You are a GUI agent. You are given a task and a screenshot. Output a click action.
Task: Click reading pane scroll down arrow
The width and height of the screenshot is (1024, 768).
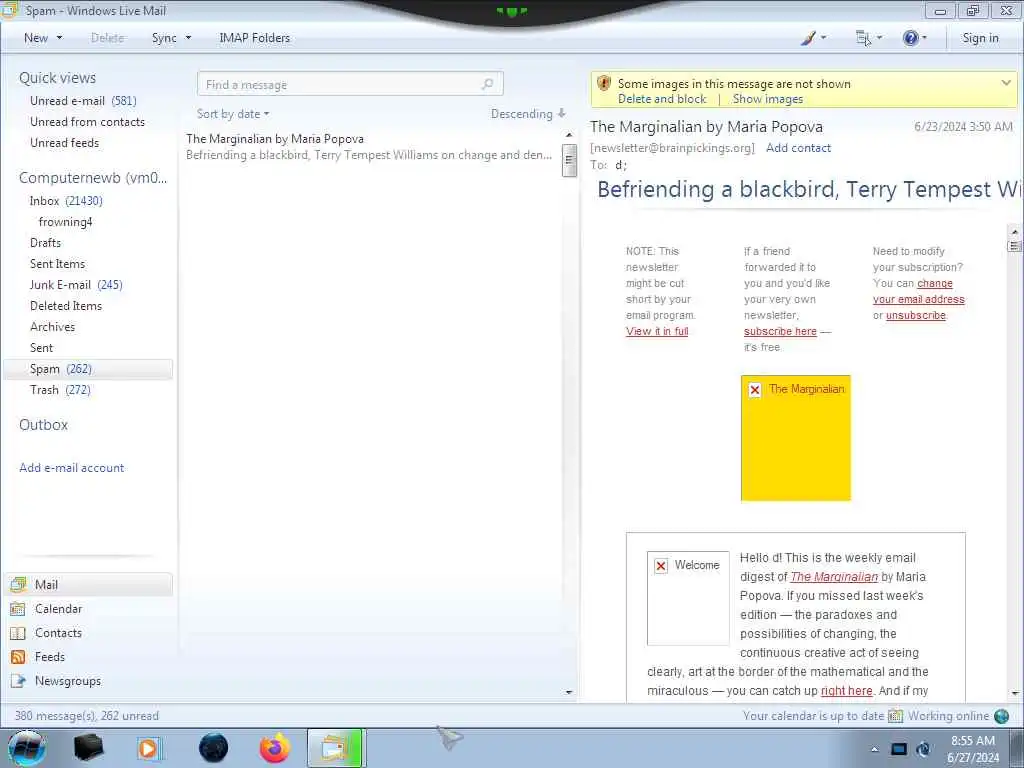pyautogui.click(x=1014, y=693)
